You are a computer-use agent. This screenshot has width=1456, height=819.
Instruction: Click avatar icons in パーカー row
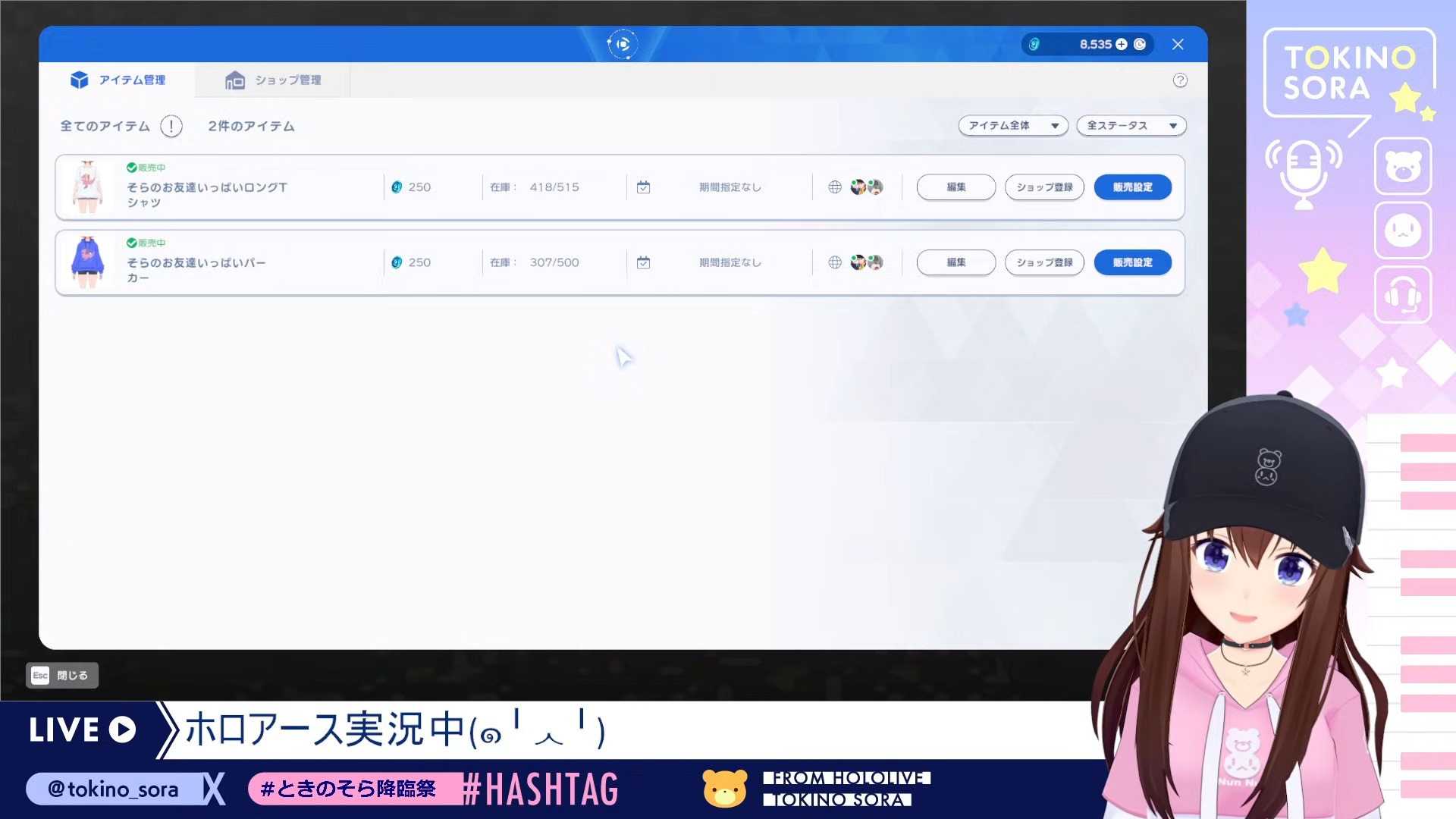(867, 262)
